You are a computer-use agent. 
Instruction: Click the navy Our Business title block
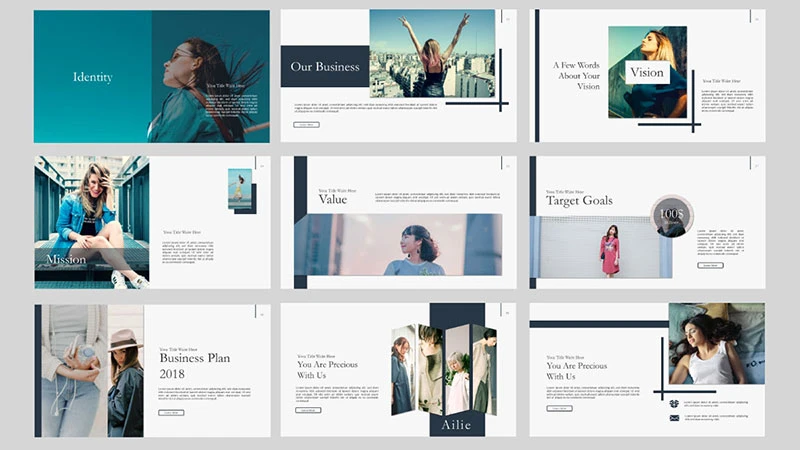pyautogui.click(x=324, y=67)
